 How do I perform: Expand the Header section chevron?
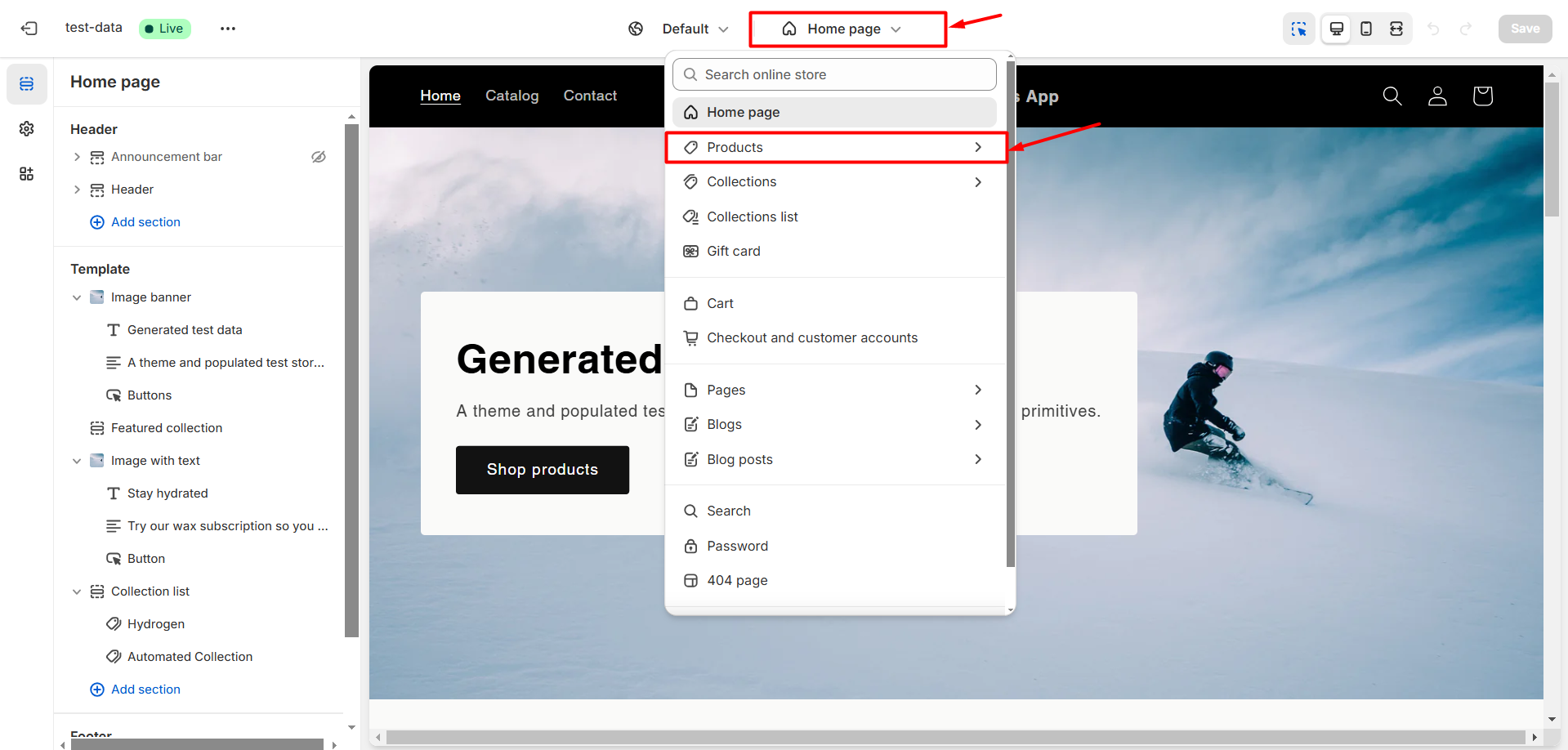point(77,190)
